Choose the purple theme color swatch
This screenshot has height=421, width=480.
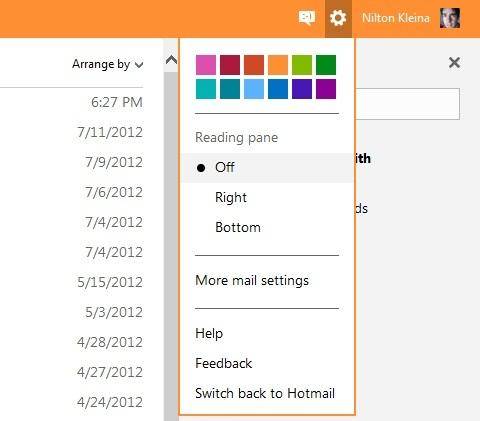(326, 89)
